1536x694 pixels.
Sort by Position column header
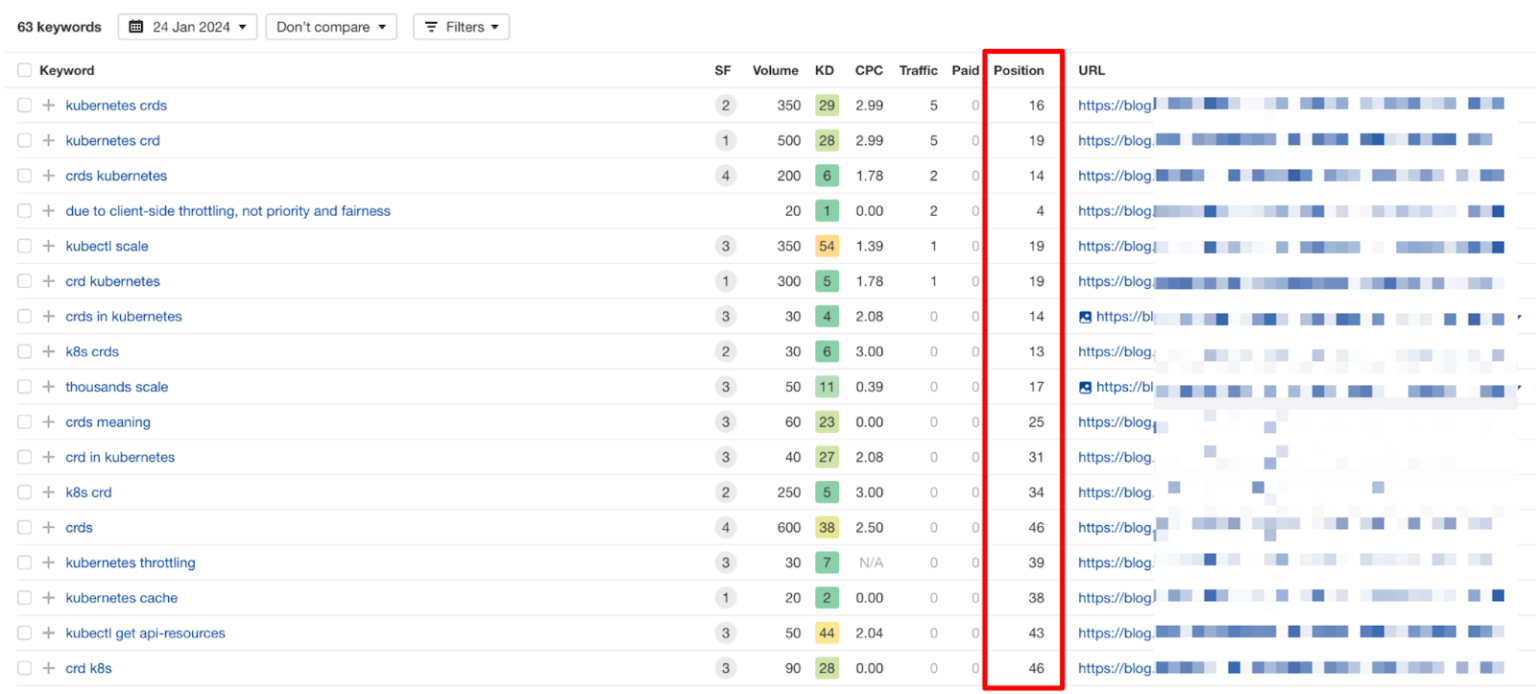click(1019, 70)
